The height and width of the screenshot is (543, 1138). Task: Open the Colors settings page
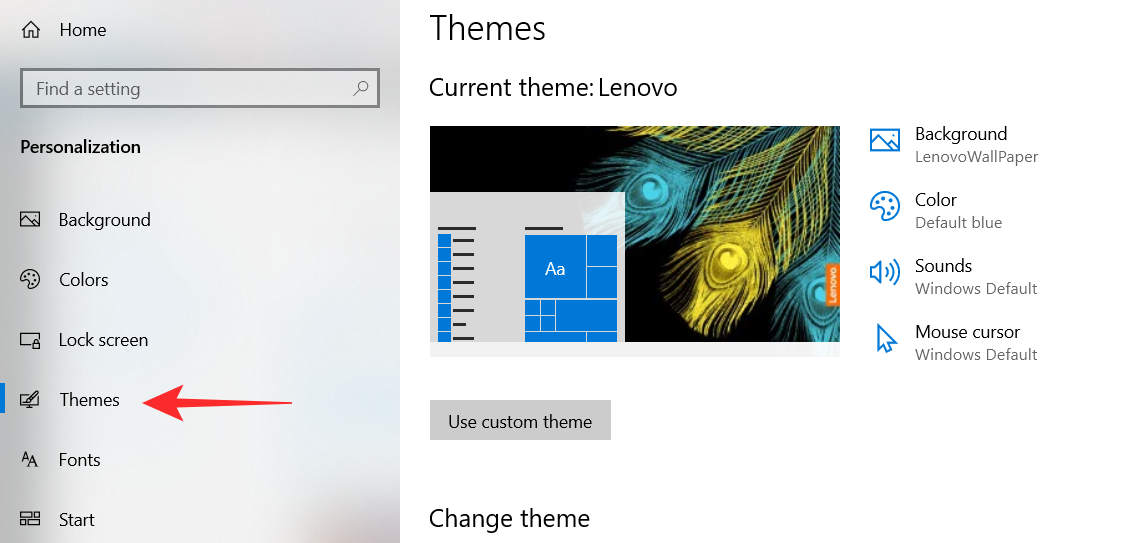(83, 280)
